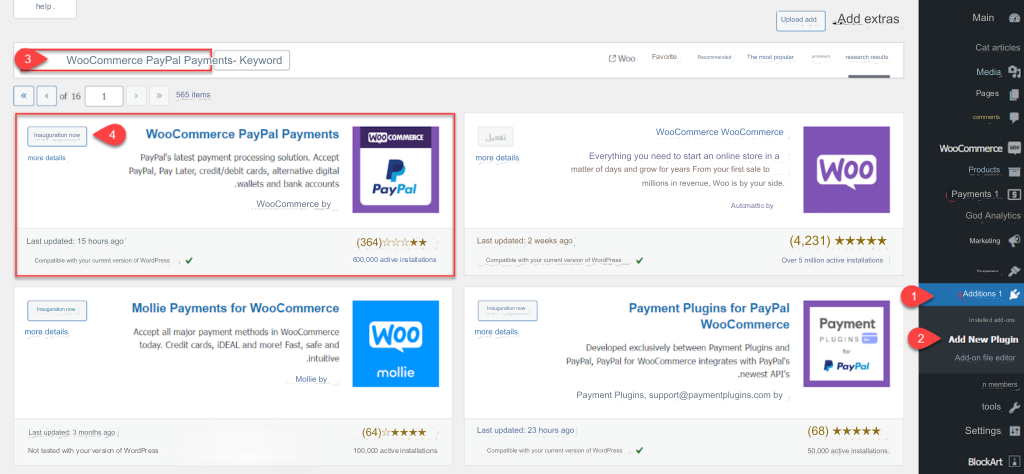Open the members menu item
Viewport: 1024px width, 474px height.
point(1000,385)
